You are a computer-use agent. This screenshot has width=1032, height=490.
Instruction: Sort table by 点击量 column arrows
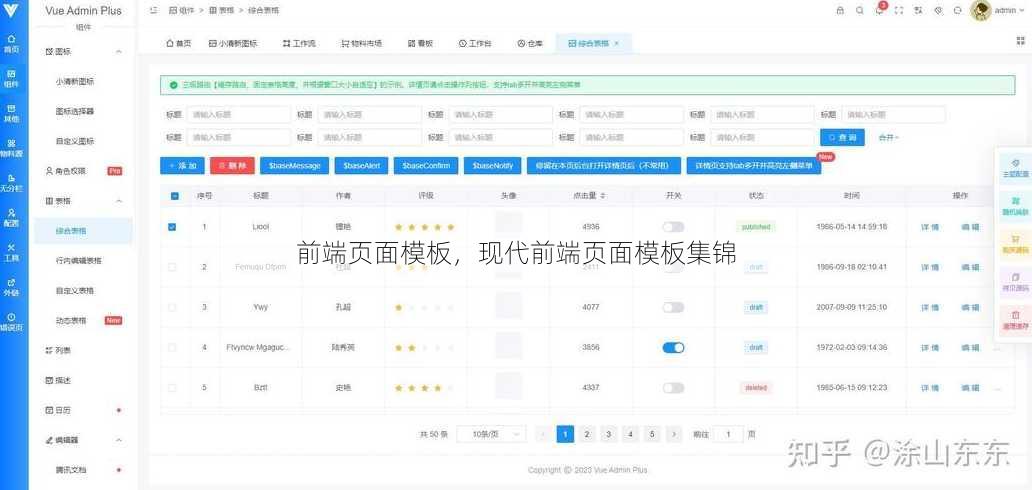point(603,196)
